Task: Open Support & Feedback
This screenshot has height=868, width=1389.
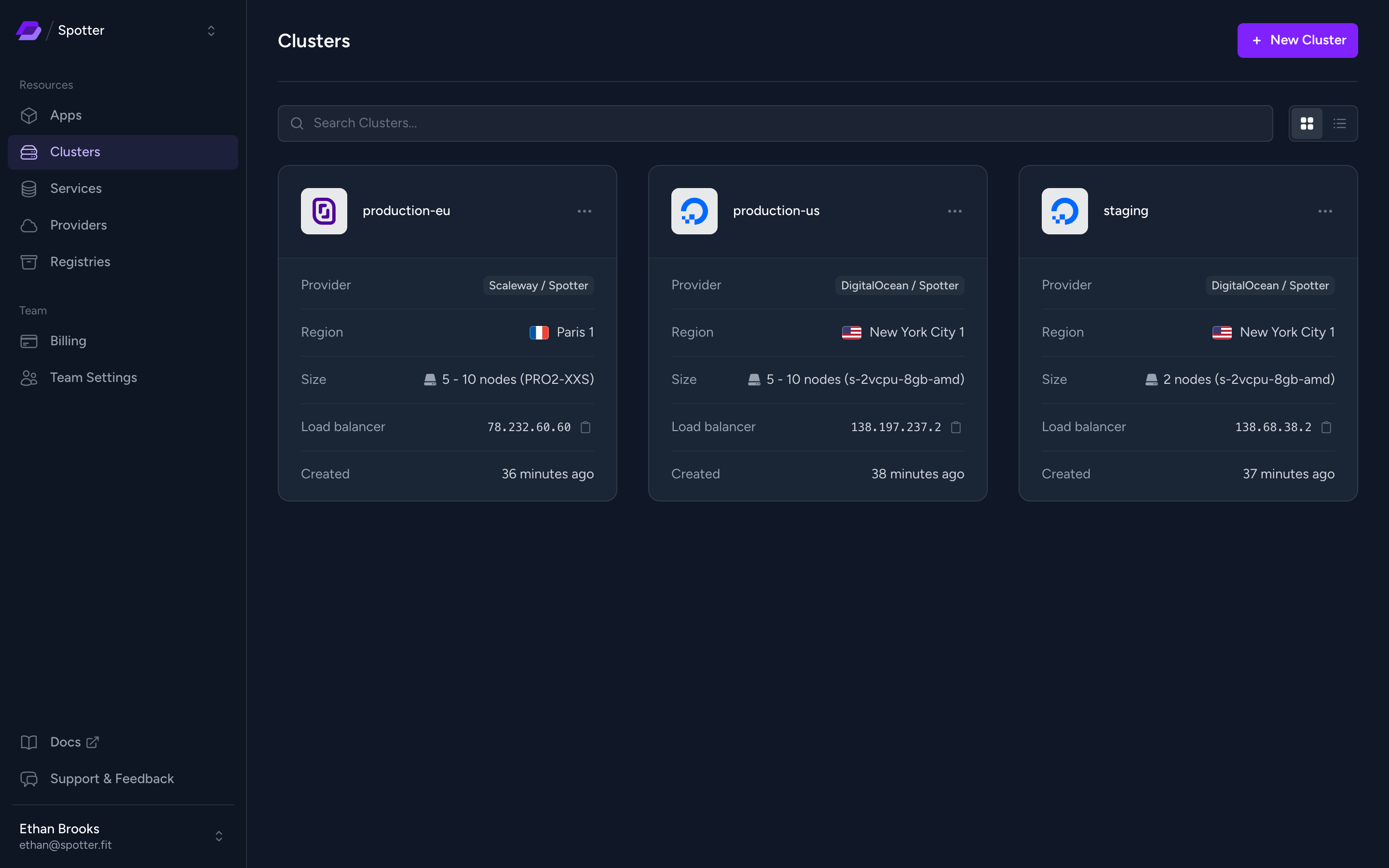Action: 123,779
